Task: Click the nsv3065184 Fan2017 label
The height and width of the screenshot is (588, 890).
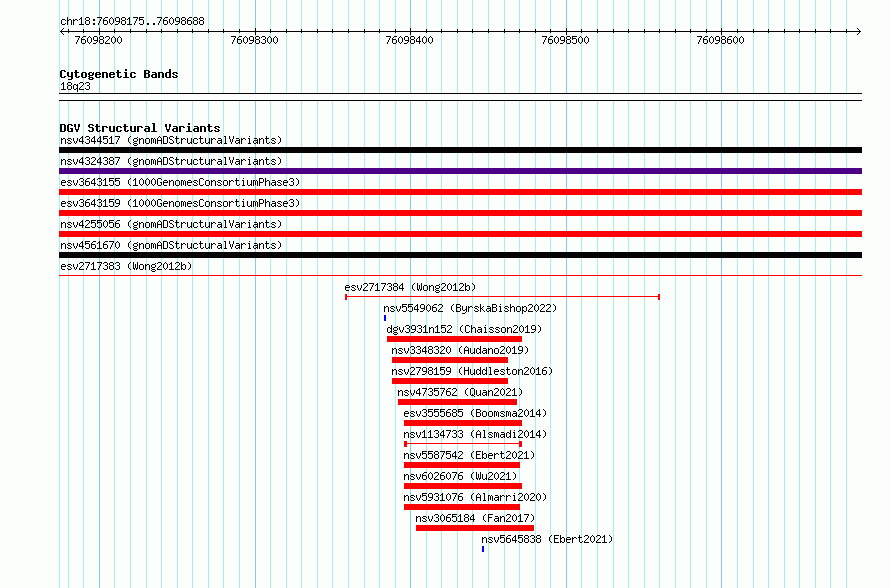Action: (475, 518)
